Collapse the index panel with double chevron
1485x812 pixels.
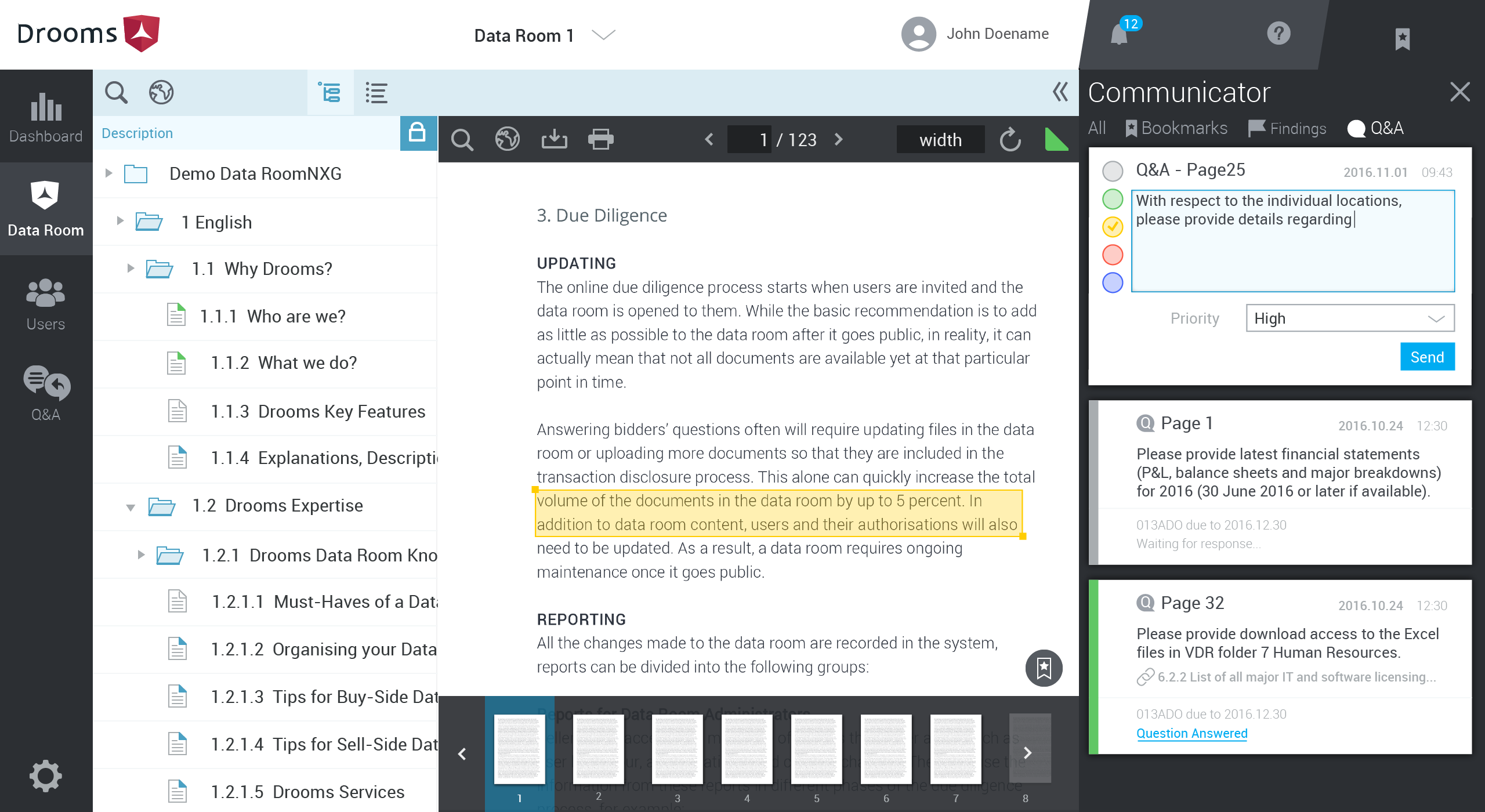(1060, 92)
